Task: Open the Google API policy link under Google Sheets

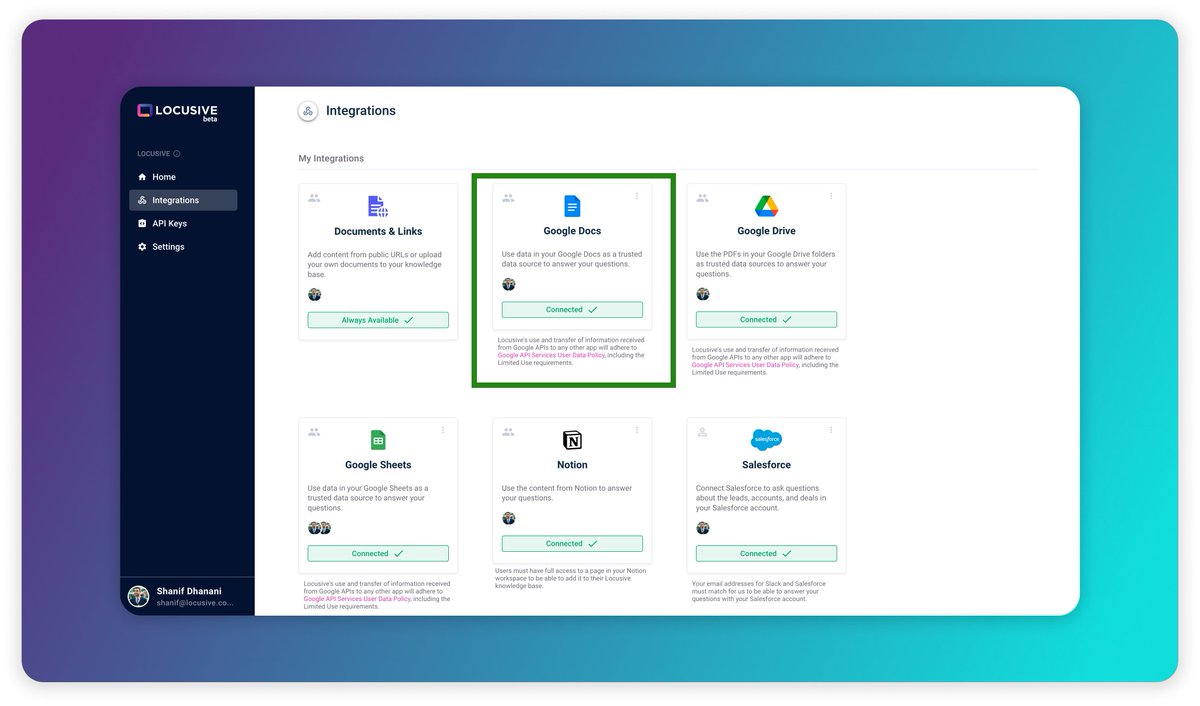Action: [x=357, y=599]
